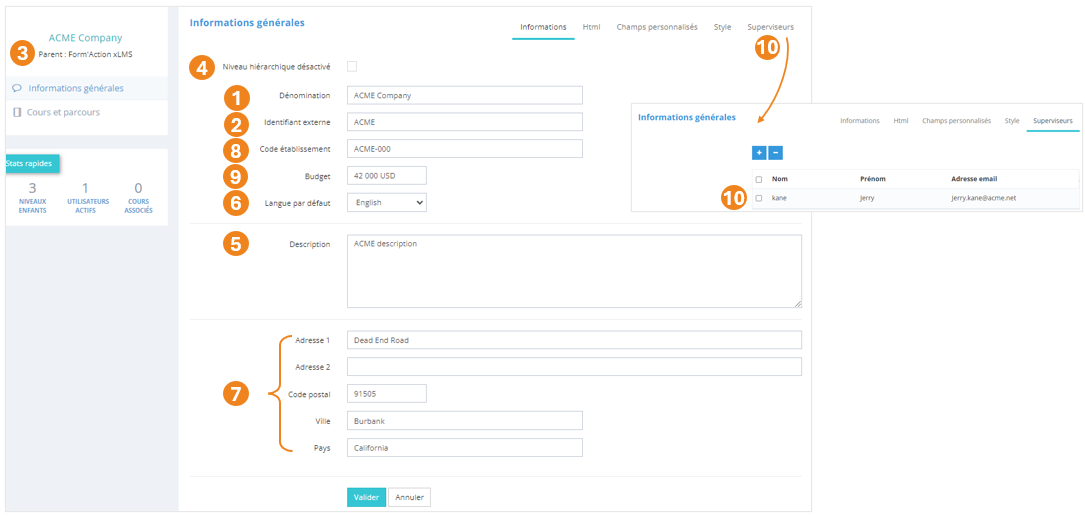1085x516 pixels.
Task: Click the blue minus button to remove supervisor
Action: click(775, 153)
